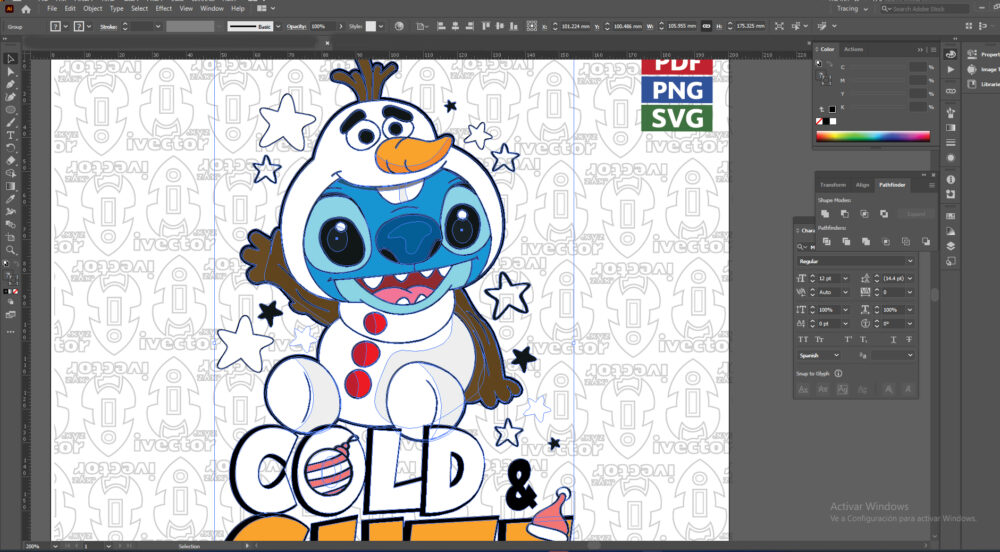Image resolution: width=1000 pixels, height=552 pixels.
Task: Select the Selection tool arrow
Action: point(10,59)
